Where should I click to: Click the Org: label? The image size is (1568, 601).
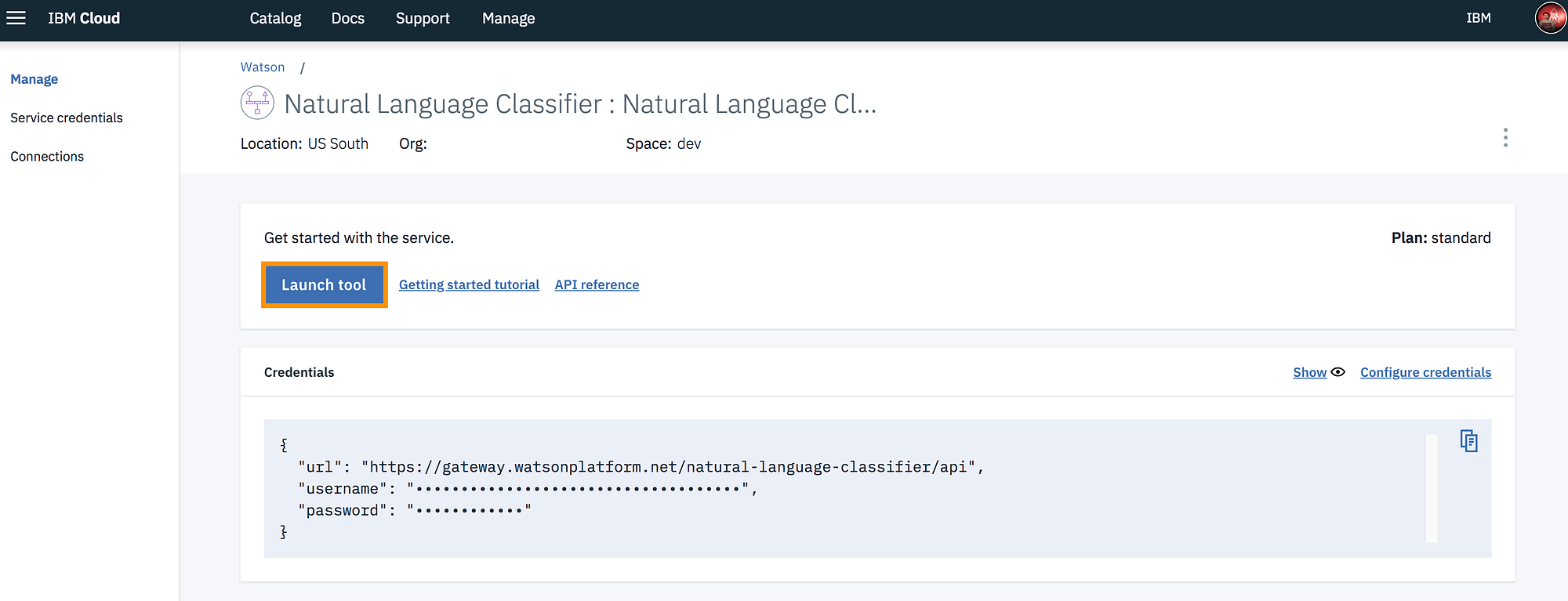point(413,143)
